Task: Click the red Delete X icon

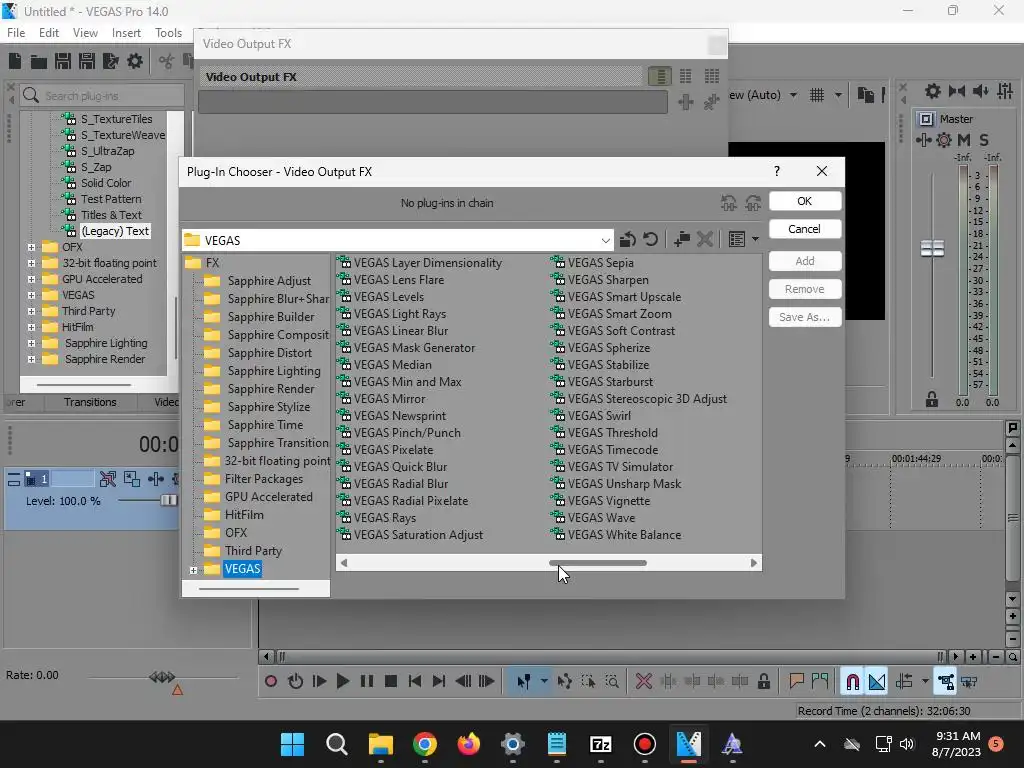Action: pyautogui.click(x=644, y=682)
